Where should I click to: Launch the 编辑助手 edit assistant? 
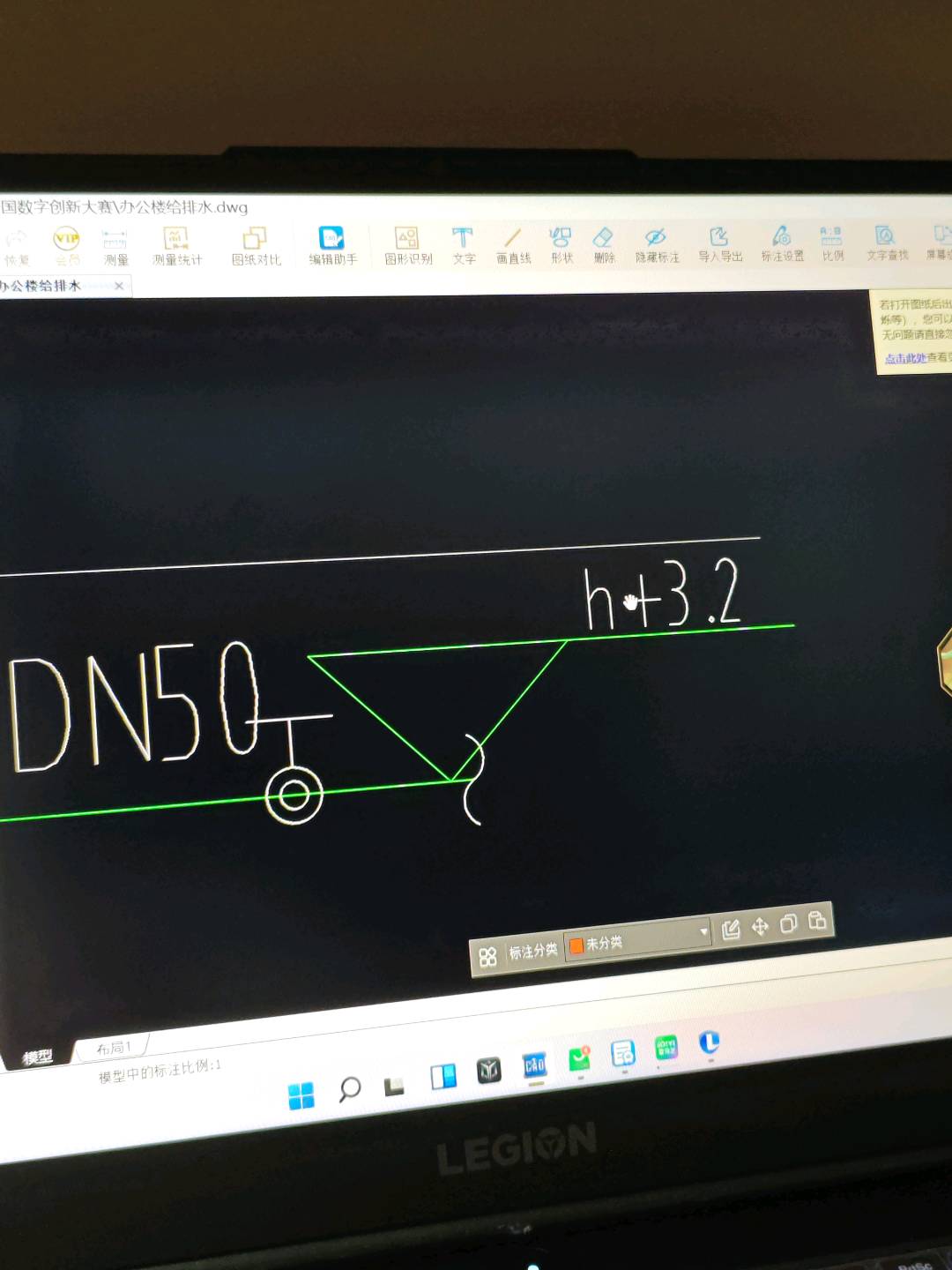pos(332,245)
